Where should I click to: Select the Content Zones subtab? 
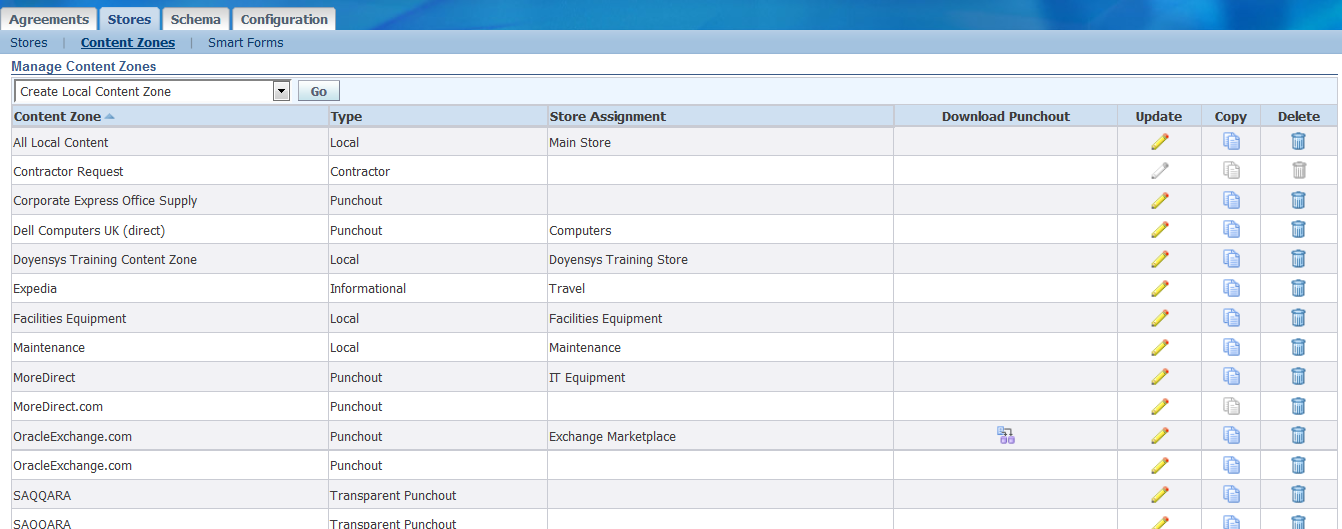pos(128,43)
